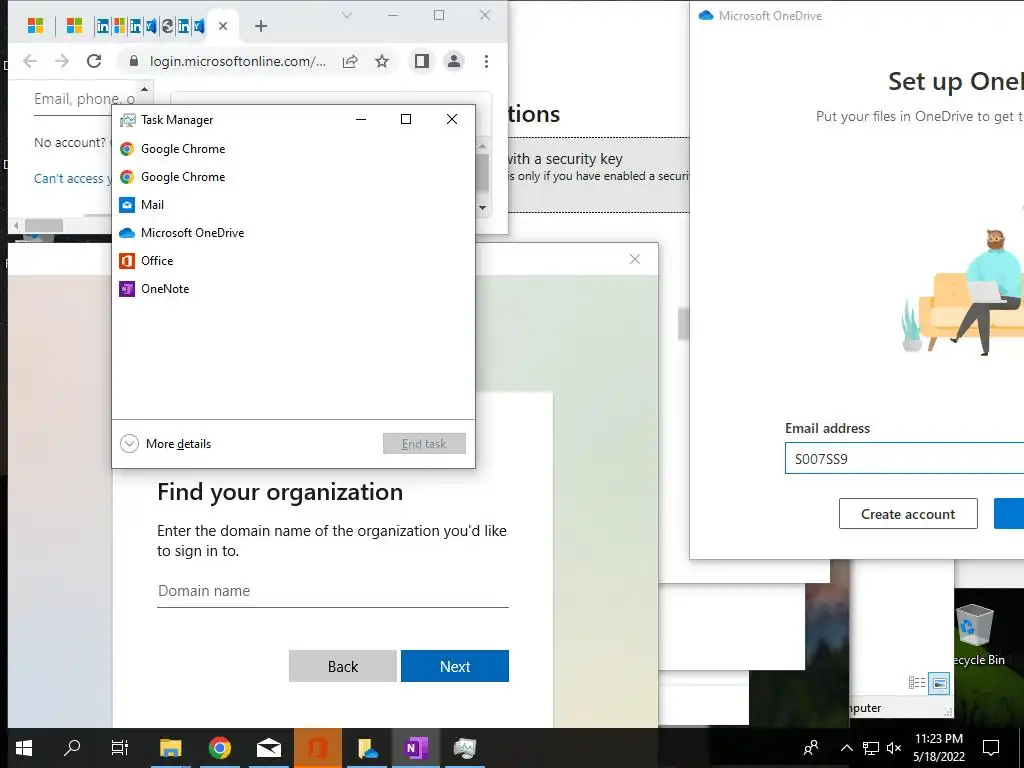Image resolution: width=1024 pixels, height=768 pixels.
Task: Expand More details in Task Manager
Action: (x=166, y=444)
